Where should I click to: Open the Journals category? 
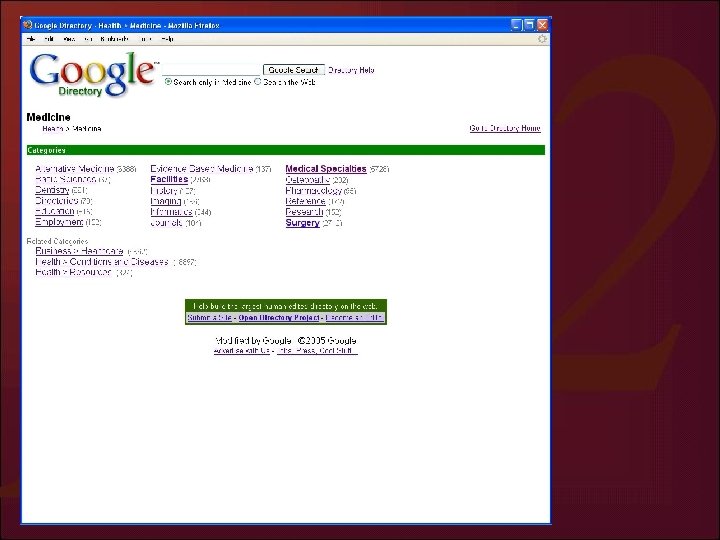pos(167,223)
